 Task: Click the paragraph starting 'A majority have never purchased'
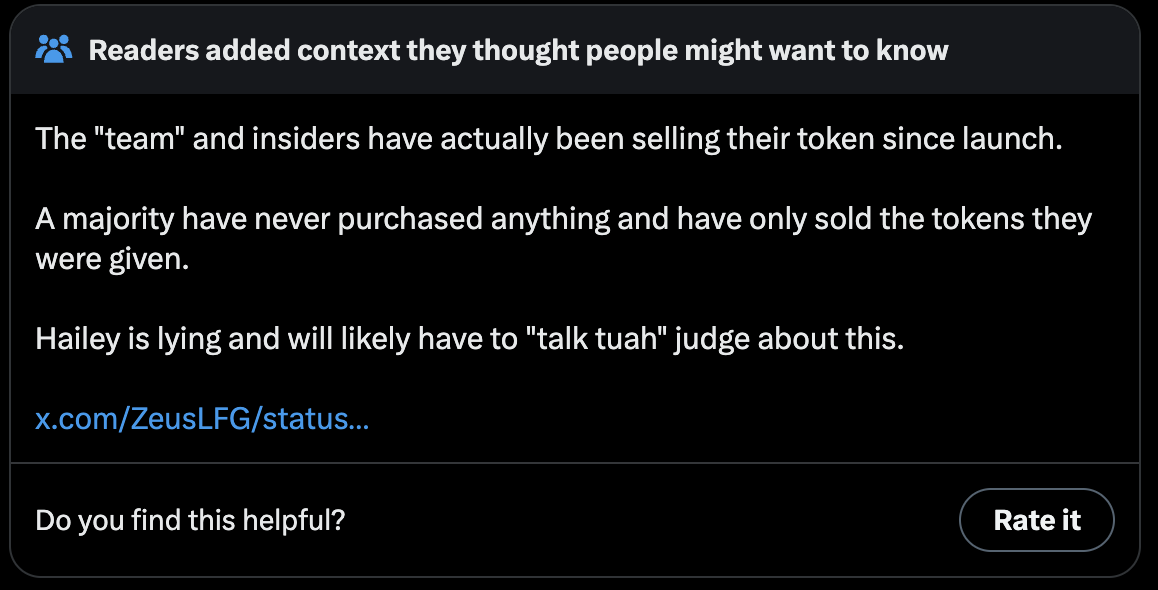563,239
